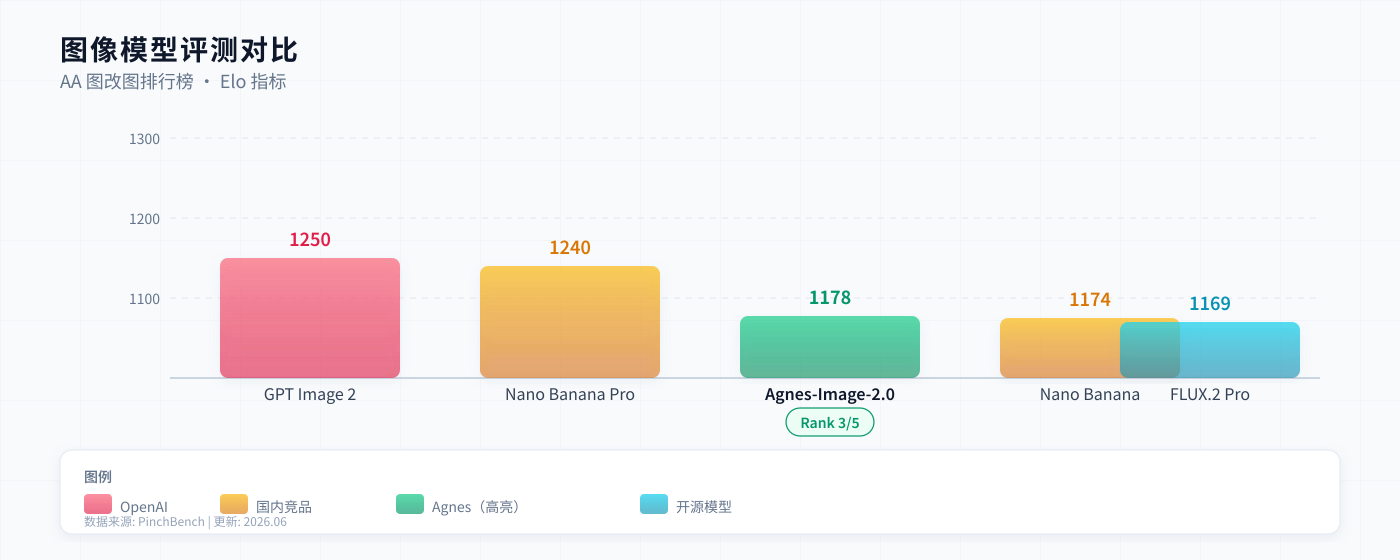This screenshot has width=1400, height=560.
Task: Click the FLUX.2 Pro axis label
Action: coord(1210,395)
